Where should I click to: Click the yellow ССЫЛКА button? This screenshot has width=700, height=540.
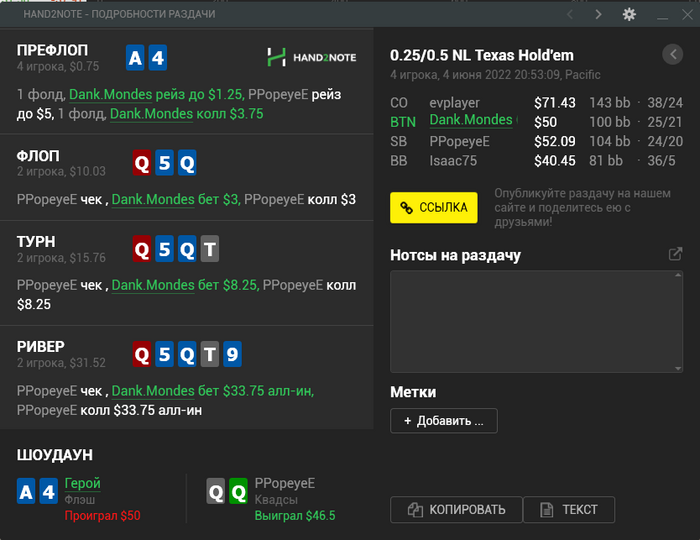(x=433, y=208)
